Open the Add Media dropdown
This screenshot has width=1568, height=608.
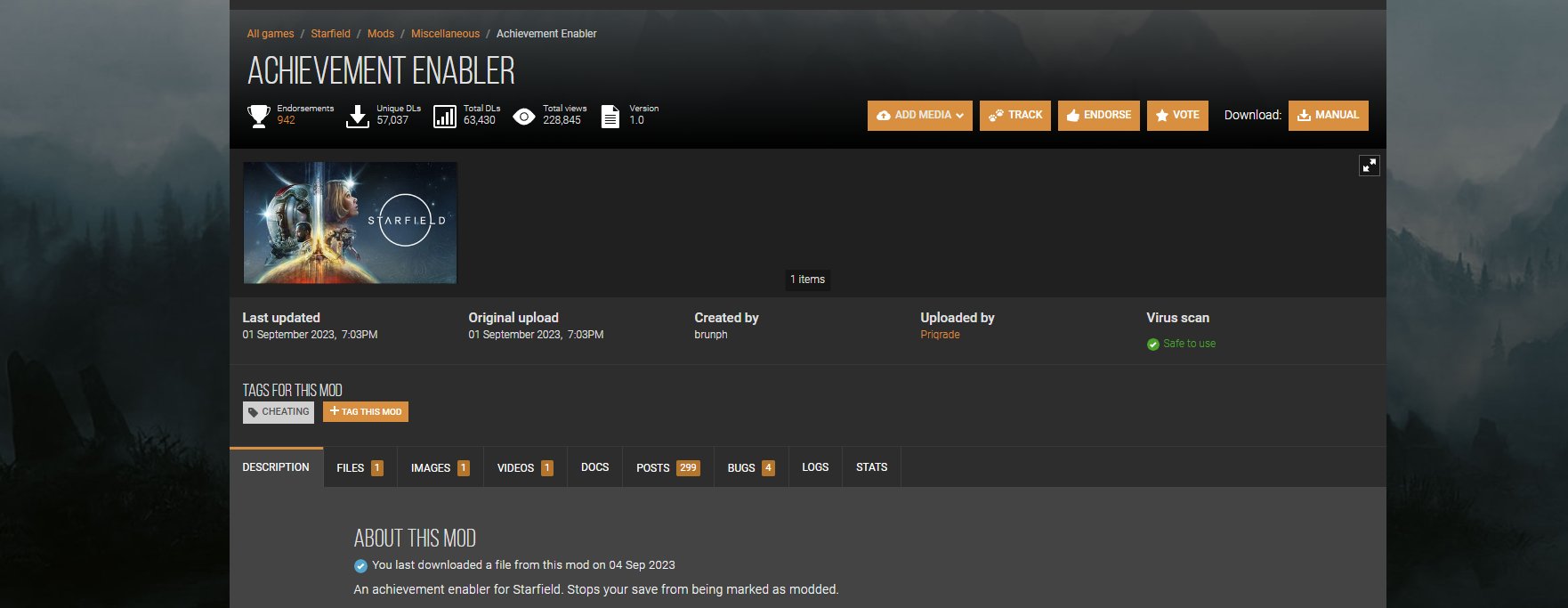click(920, 116)
